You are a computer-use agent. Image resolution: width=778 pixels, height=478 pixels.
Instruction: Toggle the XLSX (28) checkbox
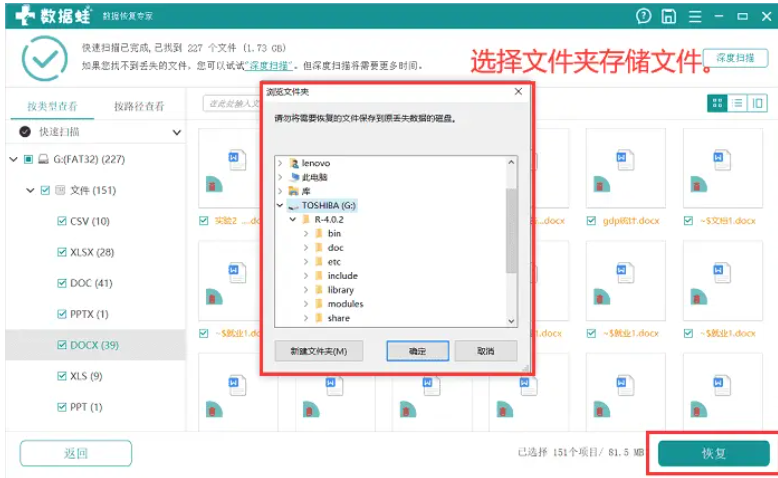62,252
